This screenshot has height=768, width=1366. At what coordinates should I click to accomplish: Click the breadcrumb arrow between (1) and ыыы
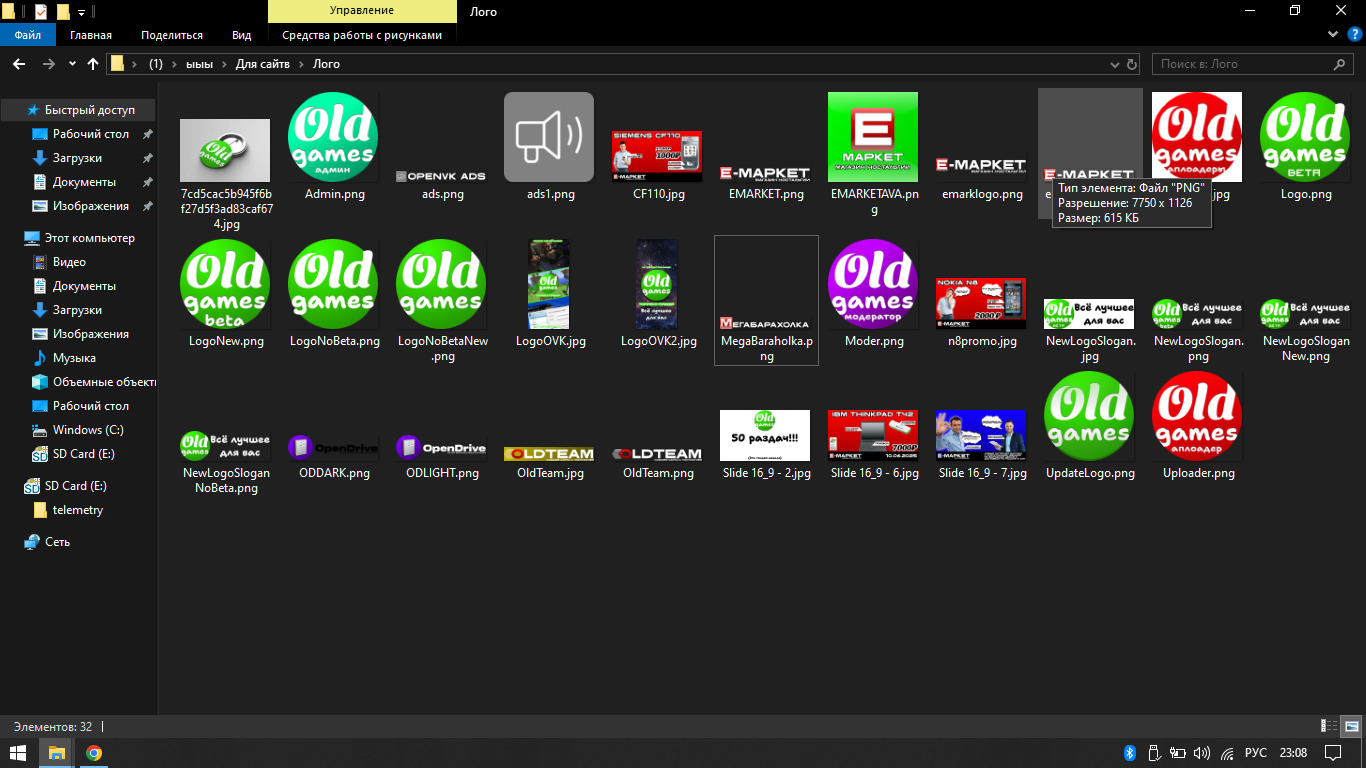[x=174, y=64]
